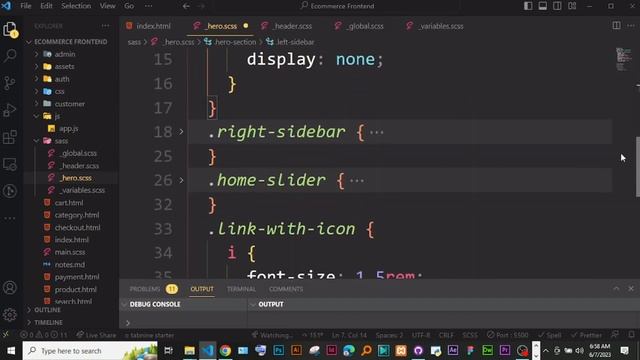The image size is (640, 360).
Task: Open the Search view in activity bar
Action: [x=10, y=56]
